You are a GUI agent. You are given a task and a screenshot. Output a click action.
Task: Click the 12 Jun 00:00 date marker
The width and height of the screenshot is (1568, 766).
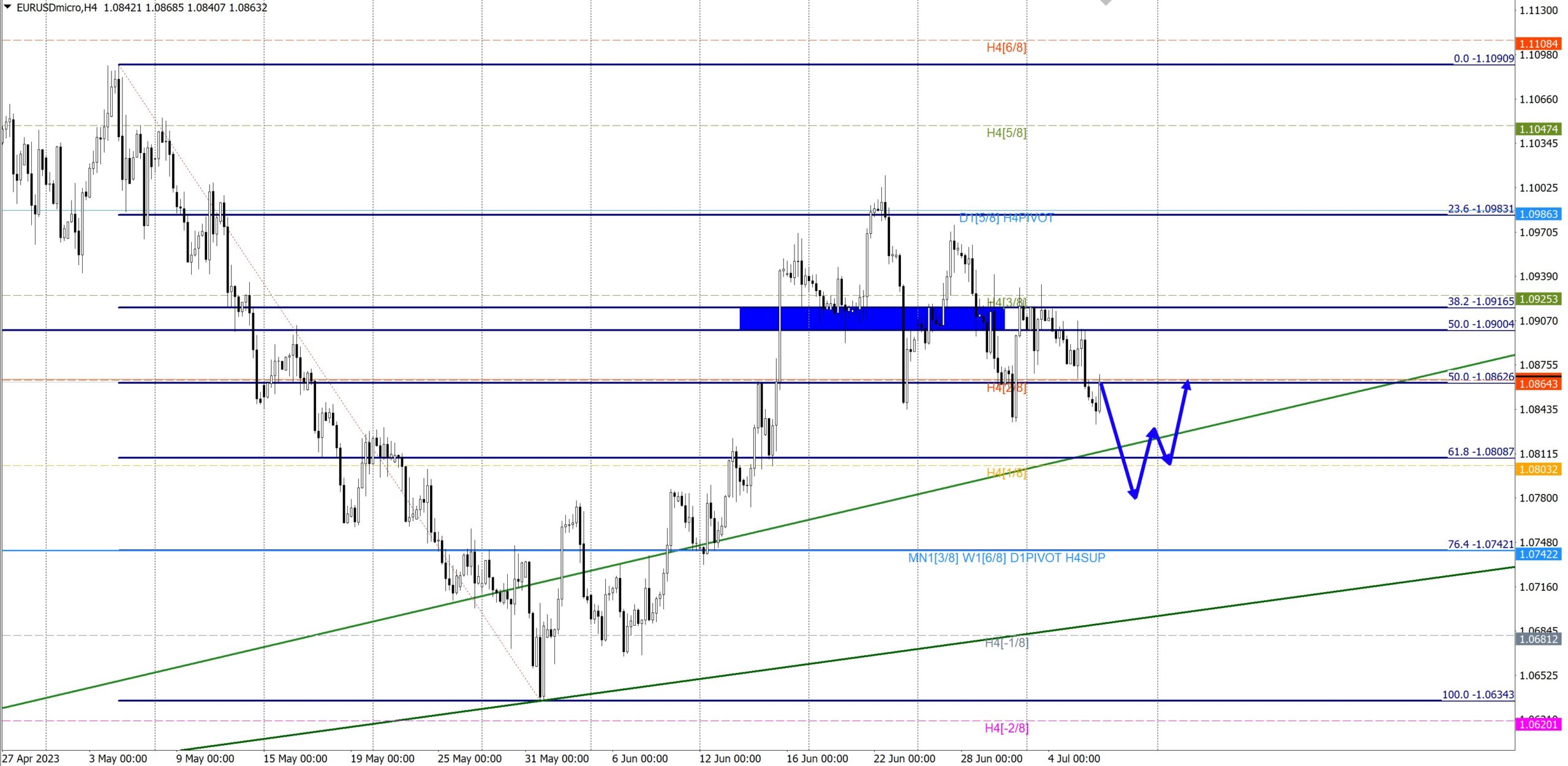coord(729,759)
